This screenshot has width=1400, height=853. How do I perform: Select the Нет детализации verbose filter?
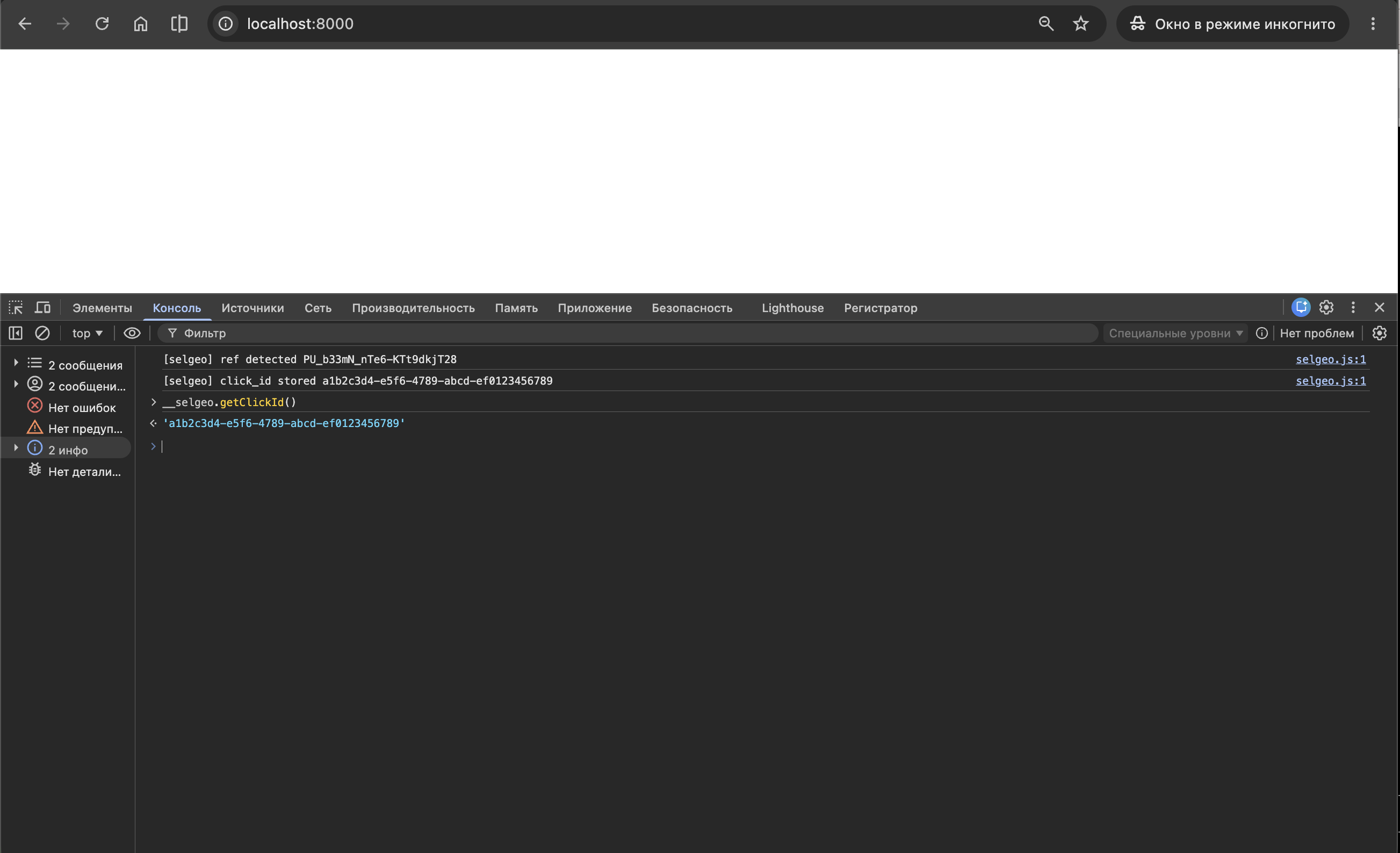67,471
